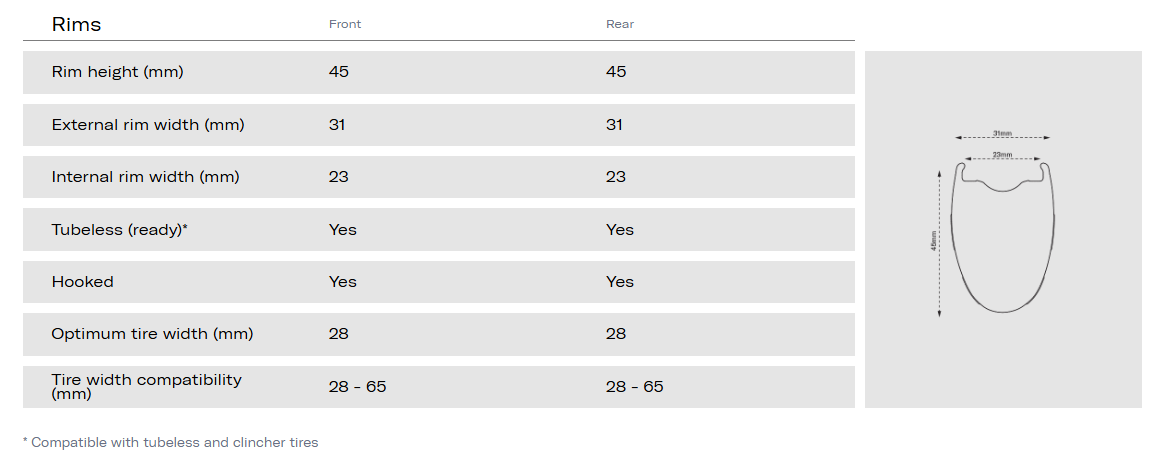Click the front rim height value 45
Image resolution: width=1161 pixels, height=454 pixels.
[339, 72]
